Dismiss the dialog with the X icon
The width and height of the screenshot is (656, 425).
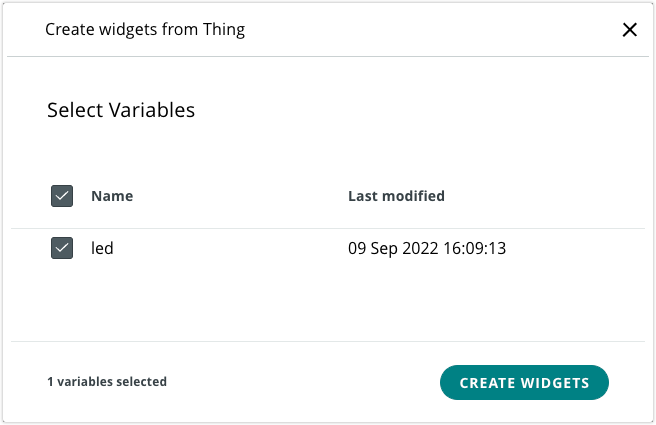point(630,30)
